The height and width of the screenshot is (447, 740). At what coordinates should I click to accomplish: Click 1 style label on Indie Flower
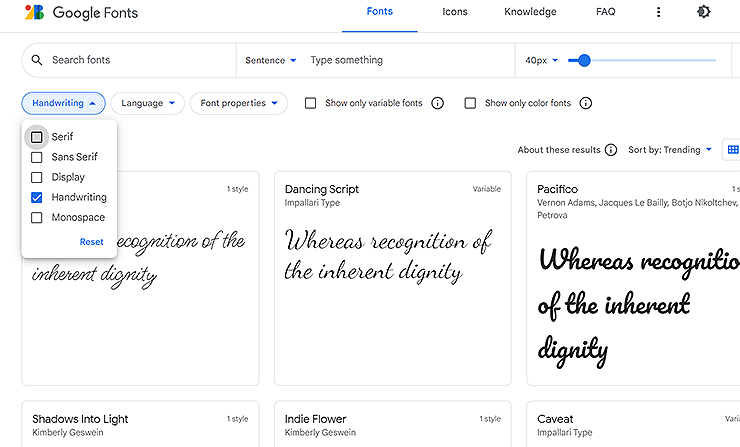click(490, 419)
